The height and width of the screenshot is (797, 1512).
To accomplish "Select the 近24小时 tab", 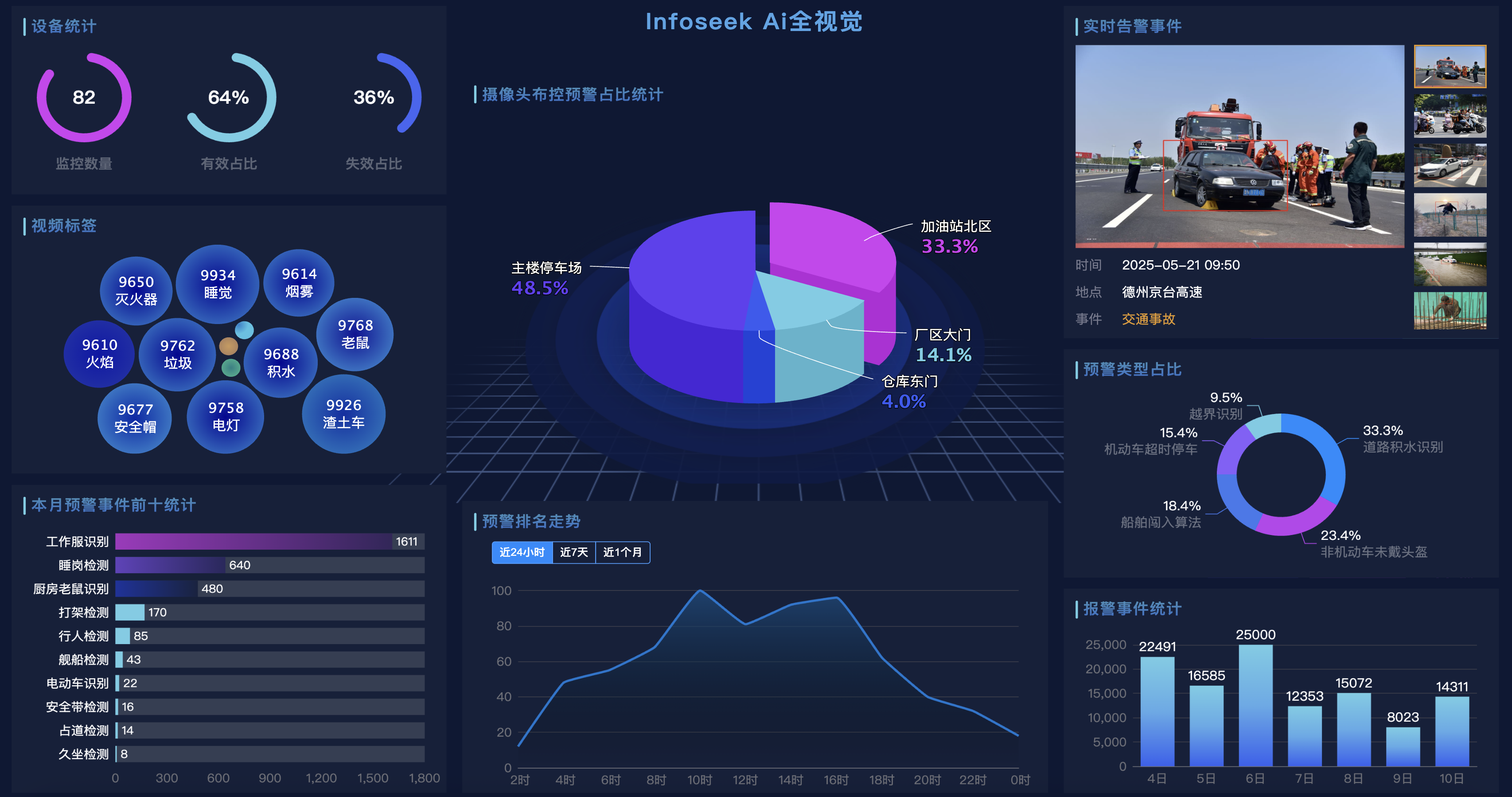I will coord(522,552).
